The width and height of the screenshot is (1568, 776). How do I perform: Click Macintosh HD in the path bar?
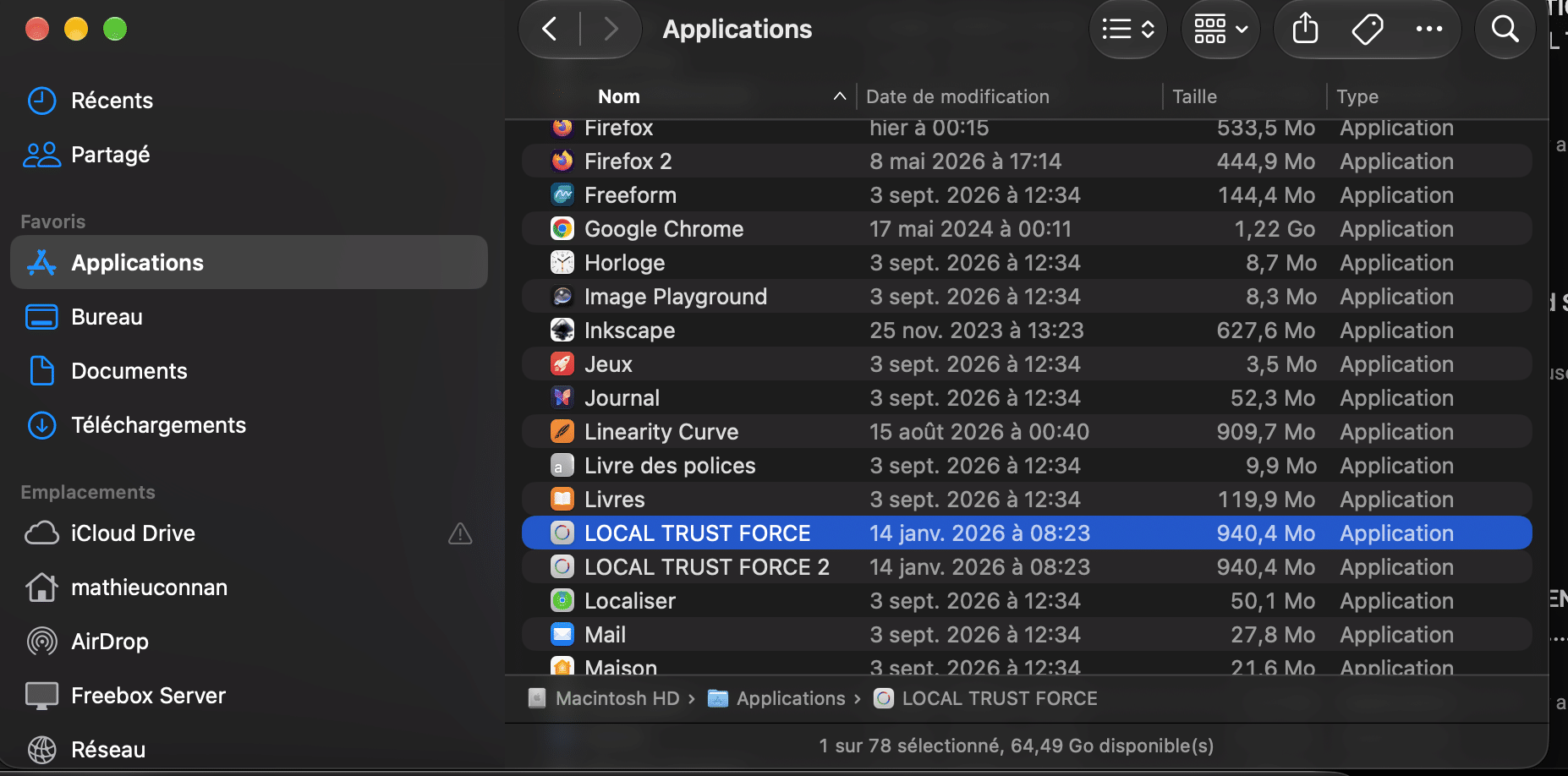click(604, 698)
